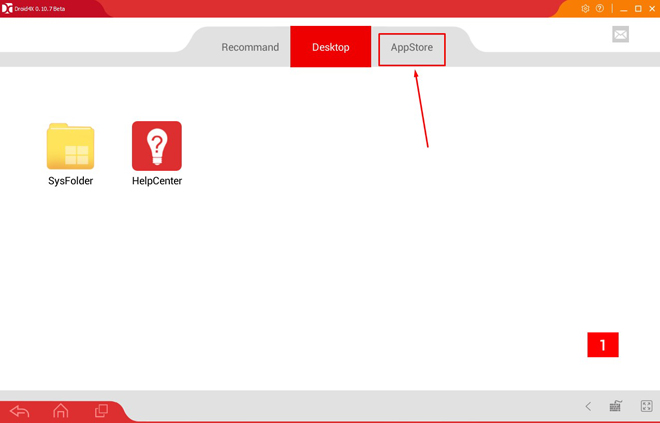The image size is (660, 423).
Task: Maximize the DroidX window
Action: (638, 9)
